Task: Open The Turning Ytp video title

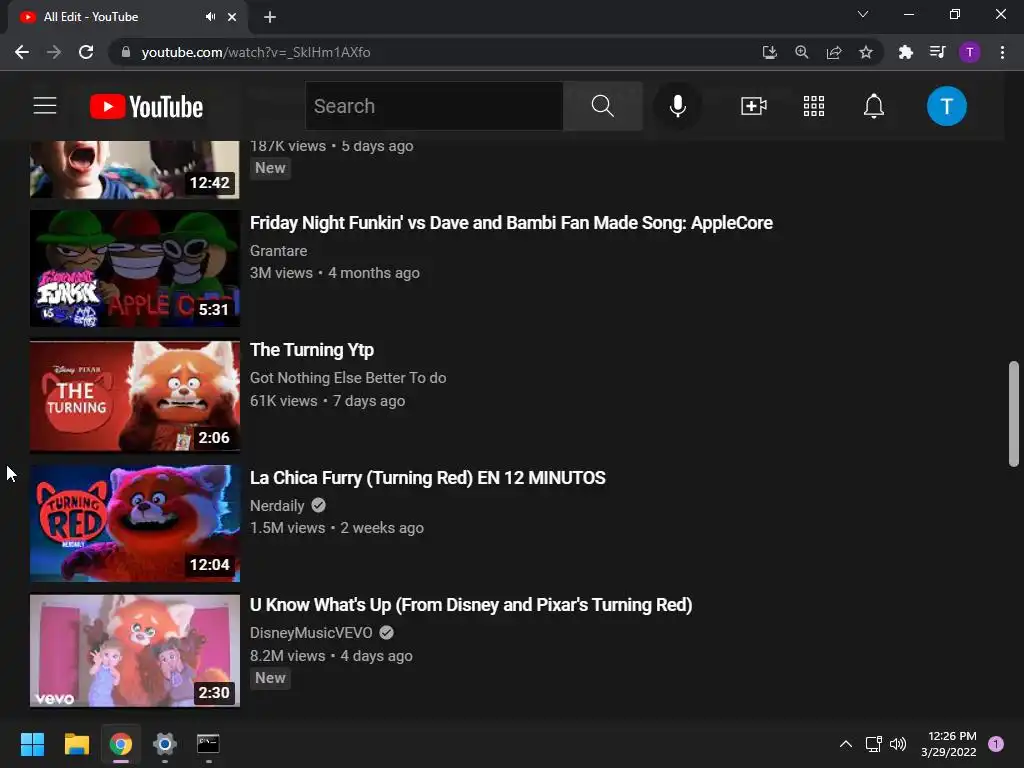Action: pyautogui.click(x=312, y=350)
